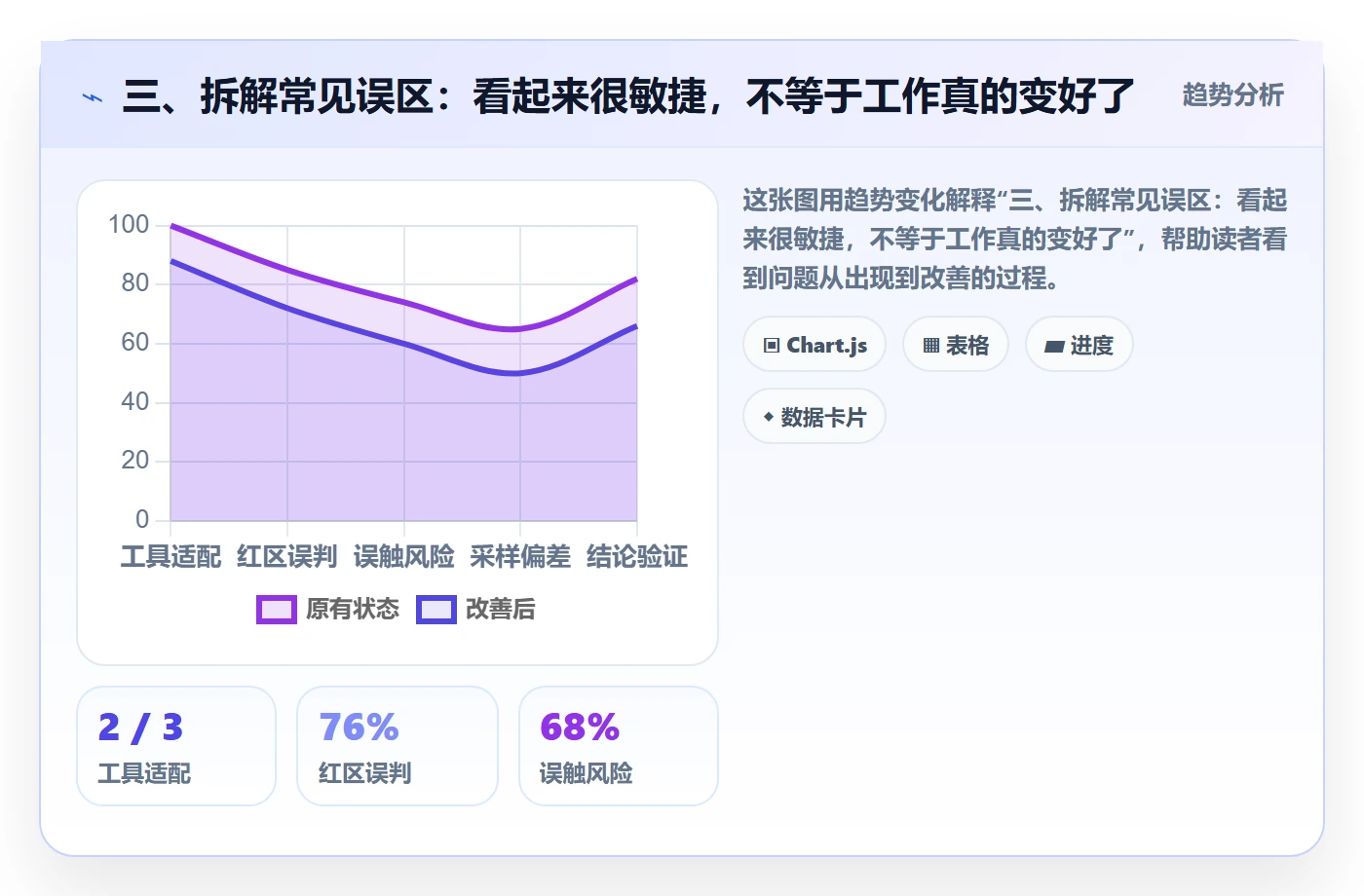Viewport: 1364px width, 896px height.
Task: Click the 采样偏差 x-axis label
Action: coord(520,556)
